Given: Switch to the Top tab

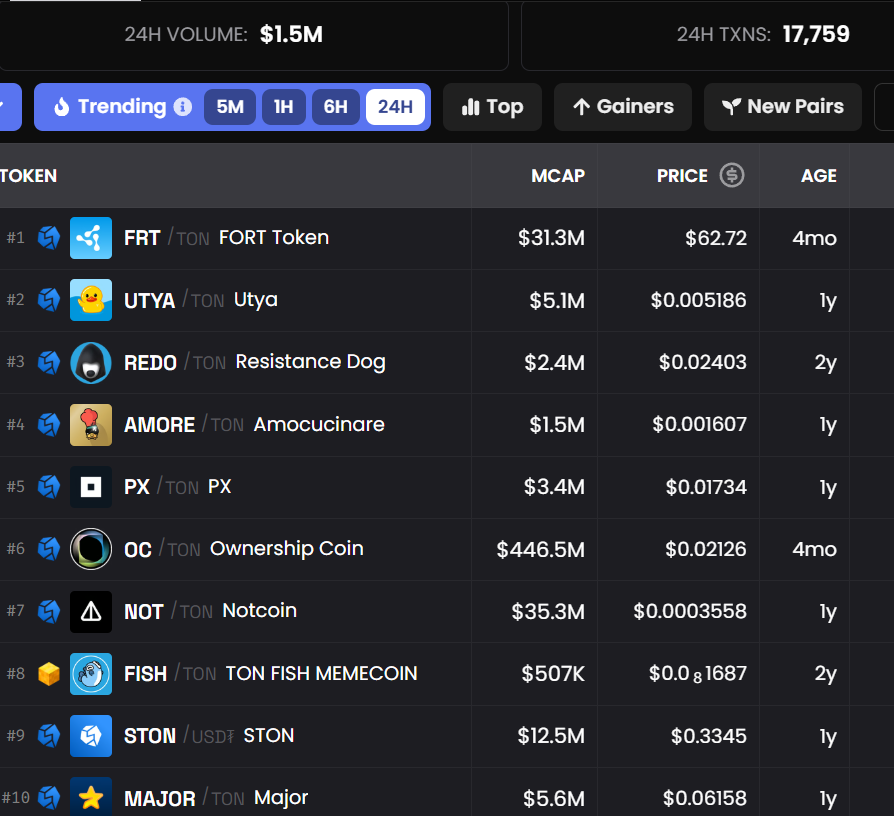Looking at the screenshot, I should tap(492, 107).
